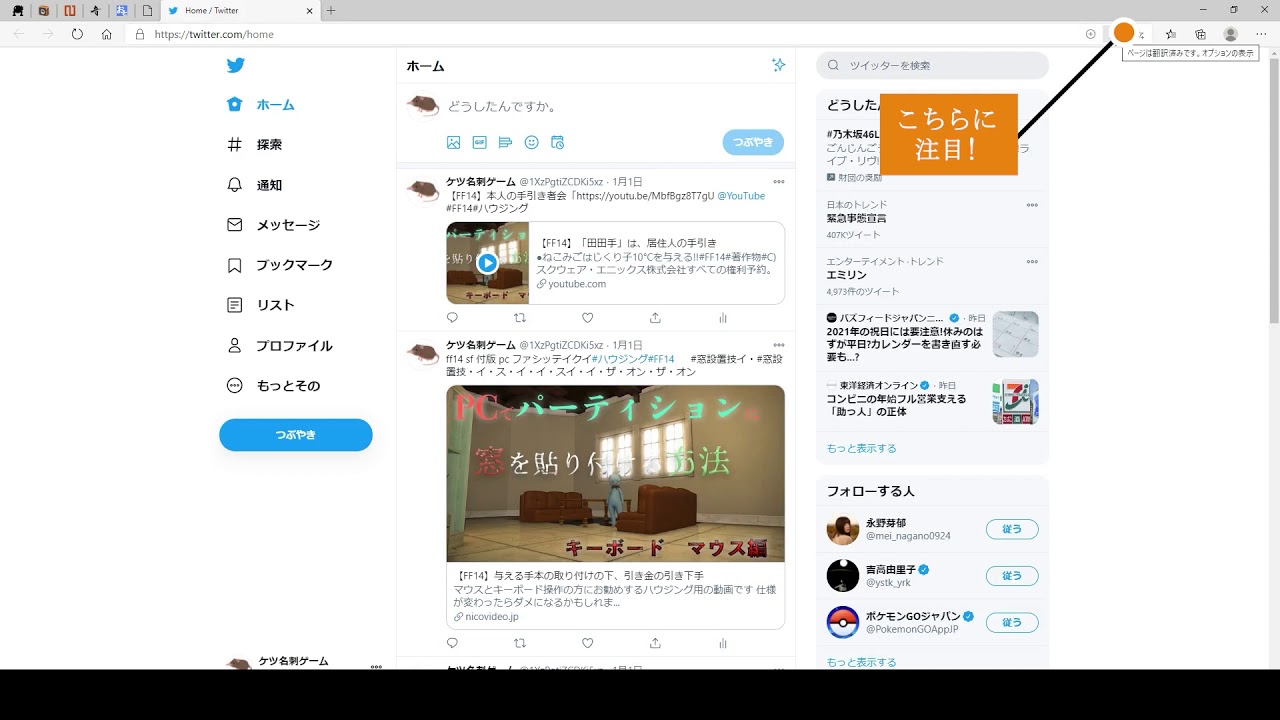1280x720 pixels.
Task: Open the Edge favorites star icon
Action: coord(1171,34)
